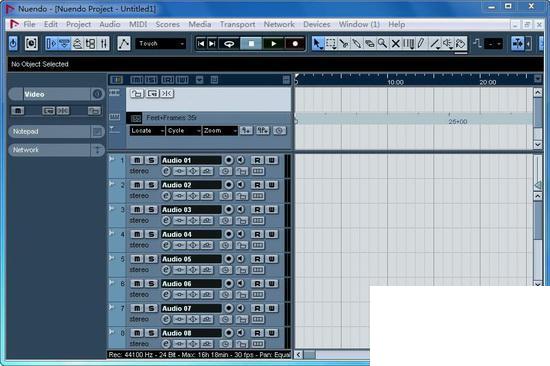
Task: Open the Transport menu
Action: point(237,25)
